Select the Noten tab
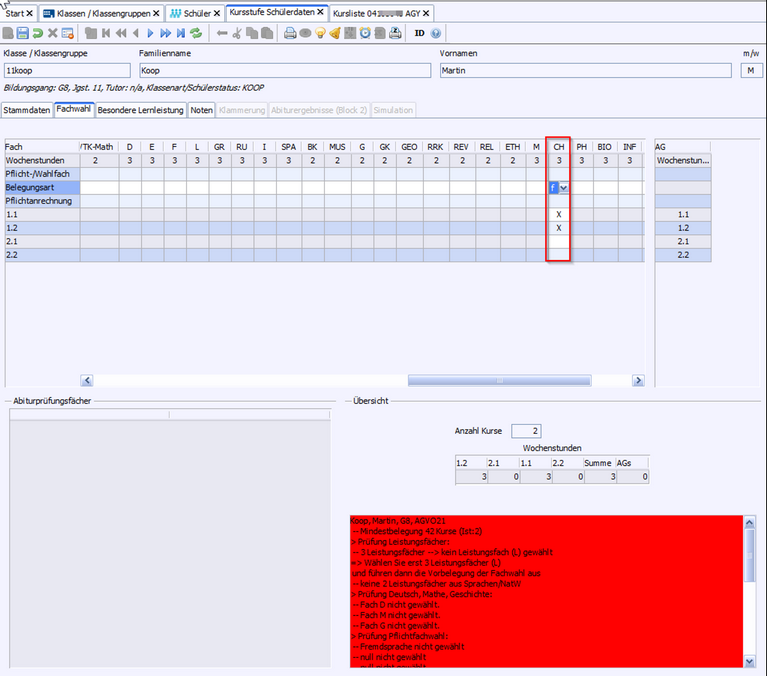767x676 pixels. [202, 110]
